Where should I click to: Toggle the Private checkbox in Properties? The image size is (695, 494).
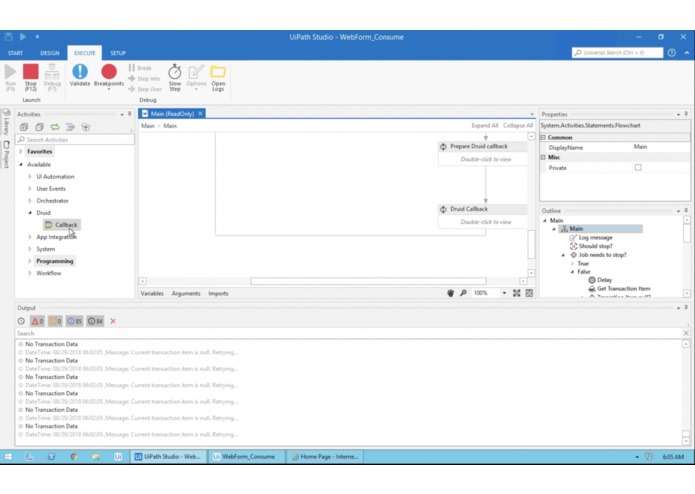click(x=638, y=167)
